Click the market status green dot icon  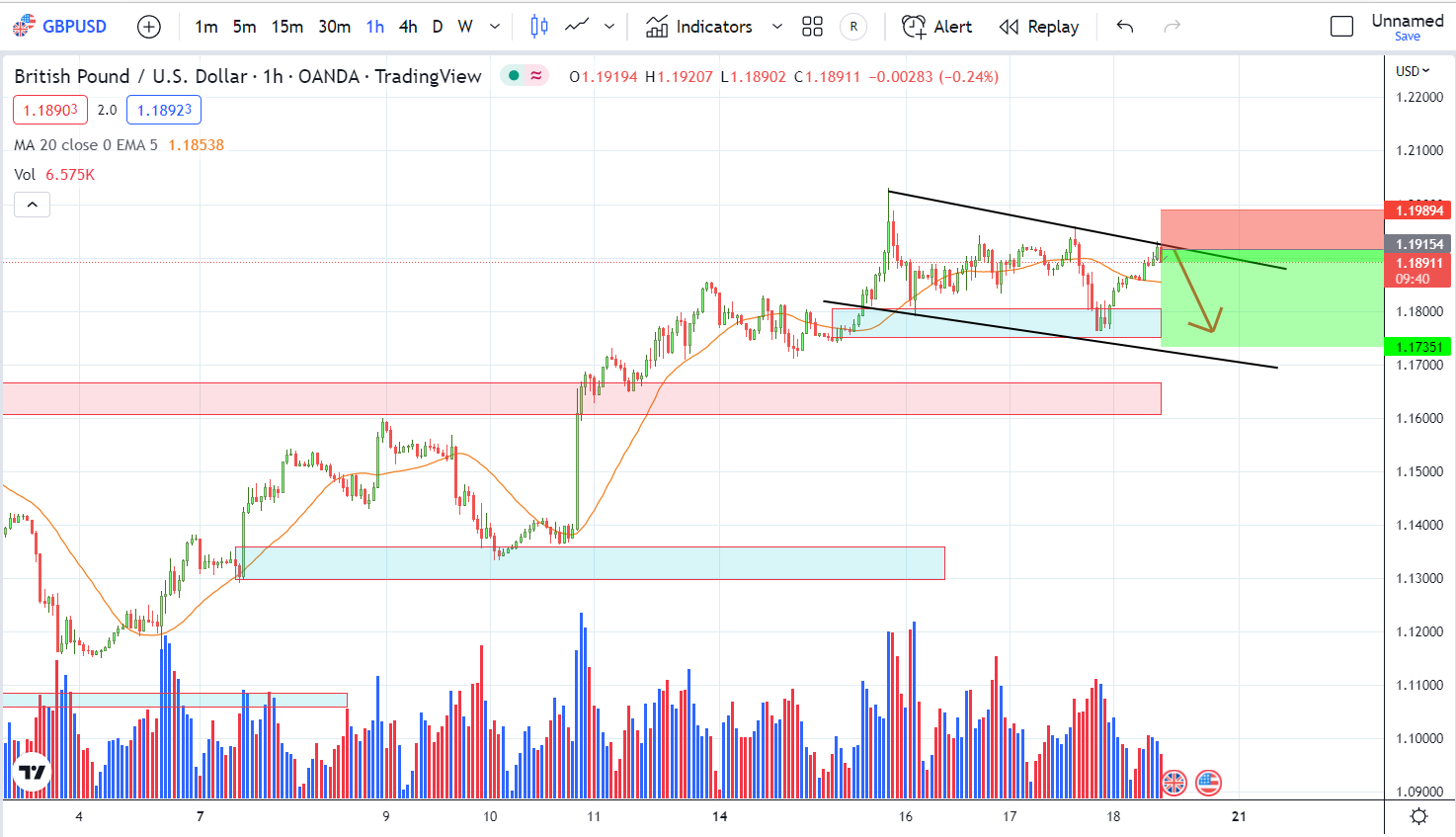point(514,76)
